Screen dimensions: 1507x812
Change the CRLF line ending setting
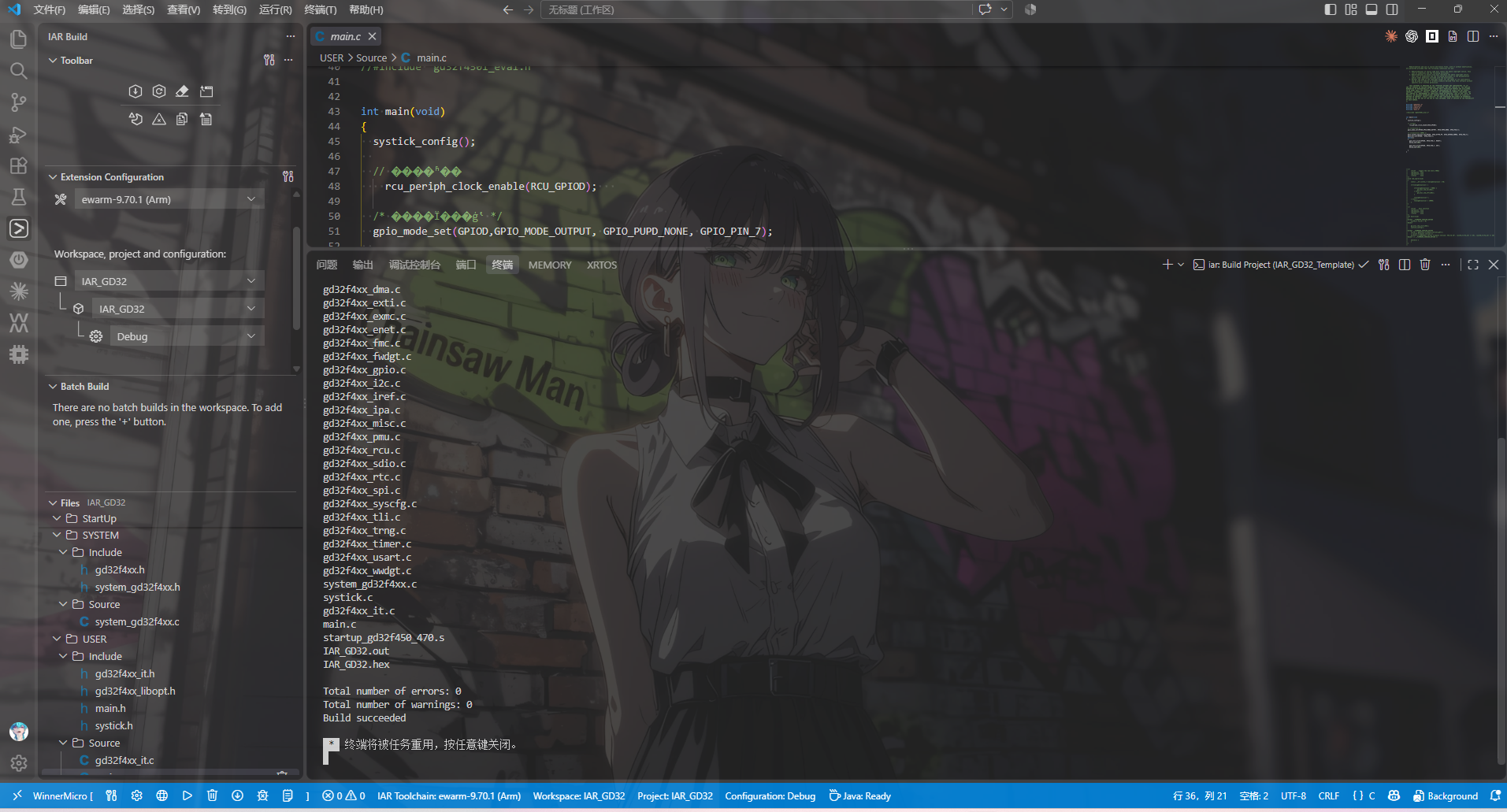click(1329, 795)
